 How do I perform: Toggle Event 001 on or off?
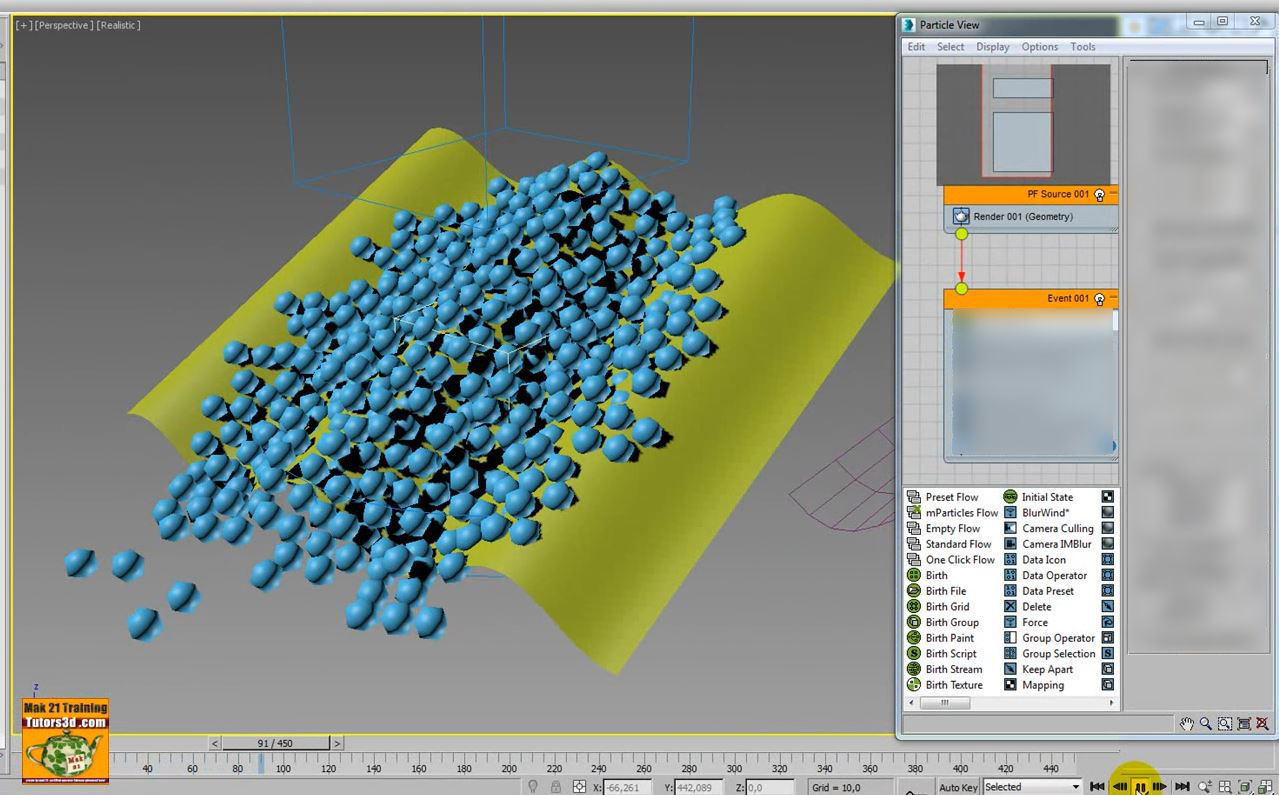click(x=1099, y=298)
